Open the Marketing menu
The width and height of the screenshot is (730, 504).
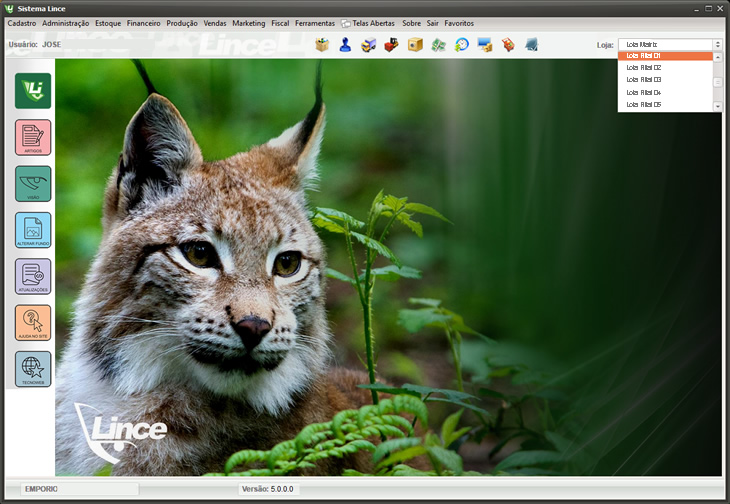coord(249,23)
